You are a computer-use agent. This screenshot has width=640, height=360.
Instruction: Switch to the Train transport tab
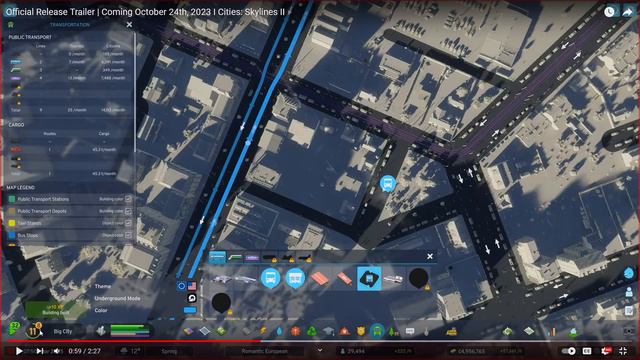tap(235, 257)
